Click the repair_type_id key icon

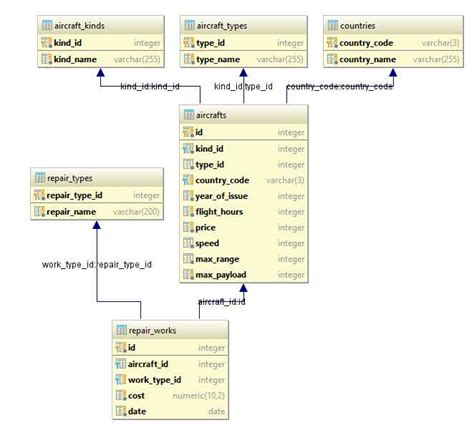(x=39, y=195)
